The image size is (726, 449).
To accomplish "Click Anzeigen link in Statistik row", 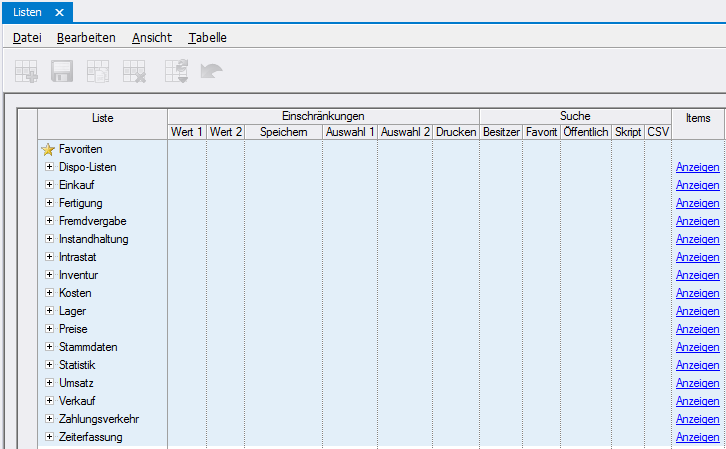I will click(x=697, y=366).
